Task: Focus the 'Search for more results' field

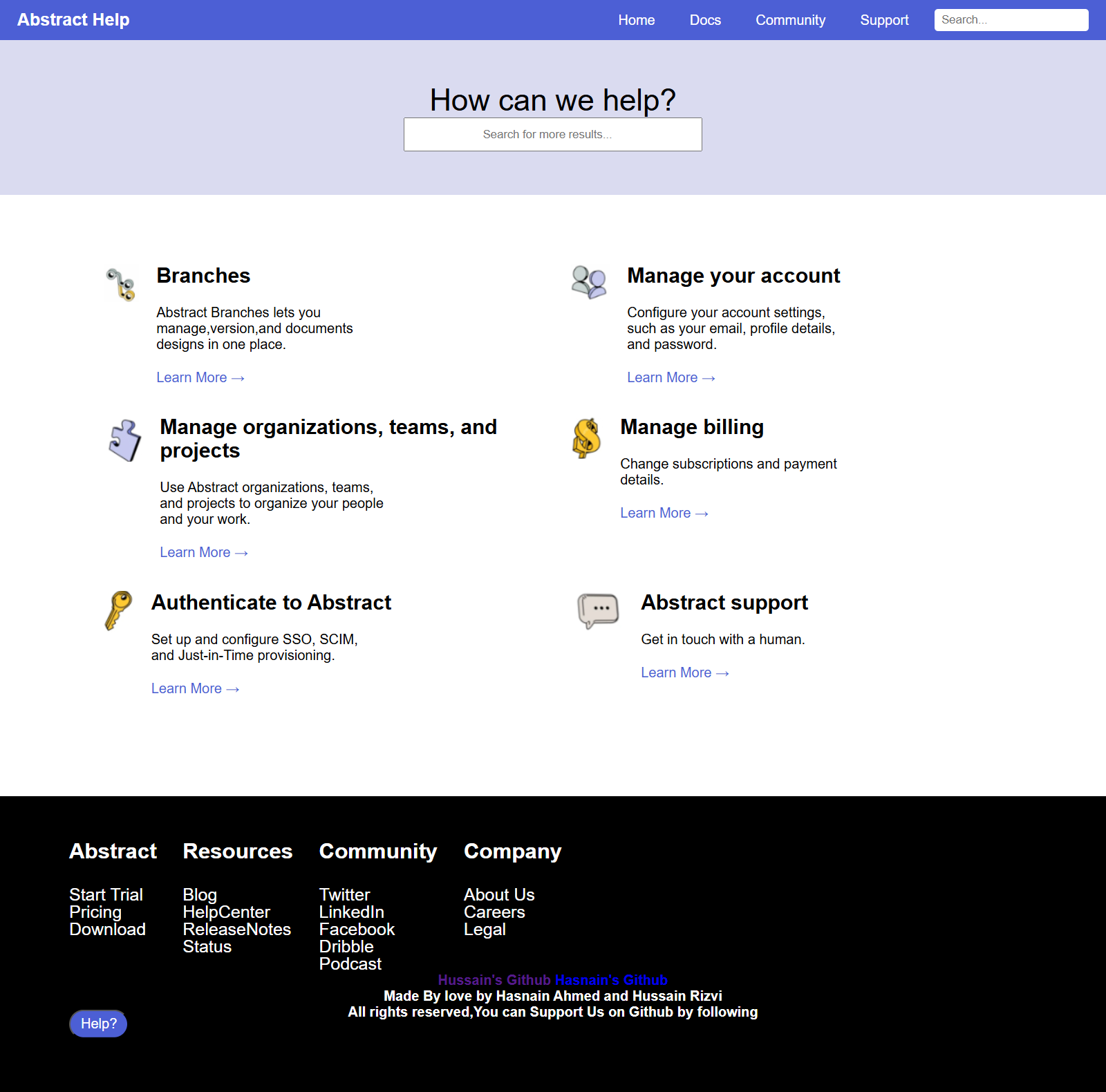Action: [x=552, y=134]
